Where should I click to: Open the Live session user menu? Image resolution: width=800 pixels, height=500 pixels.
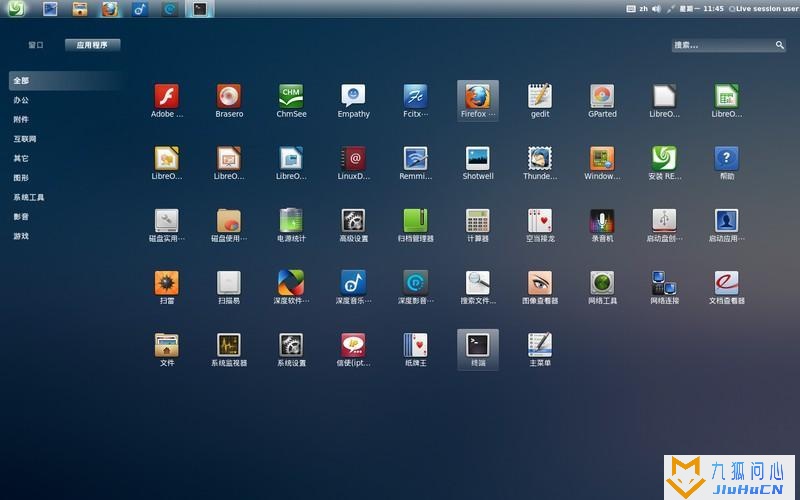(764, 9)
